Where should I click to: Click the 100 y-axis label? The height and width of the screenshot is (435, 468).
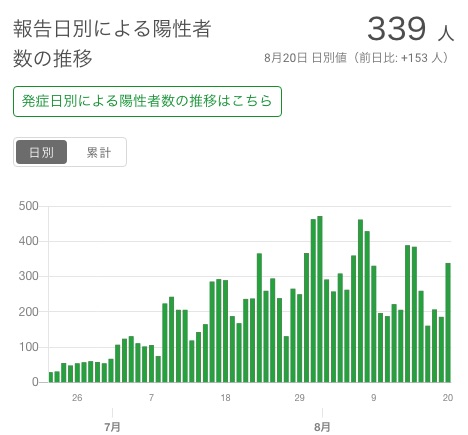coord(29,347)
